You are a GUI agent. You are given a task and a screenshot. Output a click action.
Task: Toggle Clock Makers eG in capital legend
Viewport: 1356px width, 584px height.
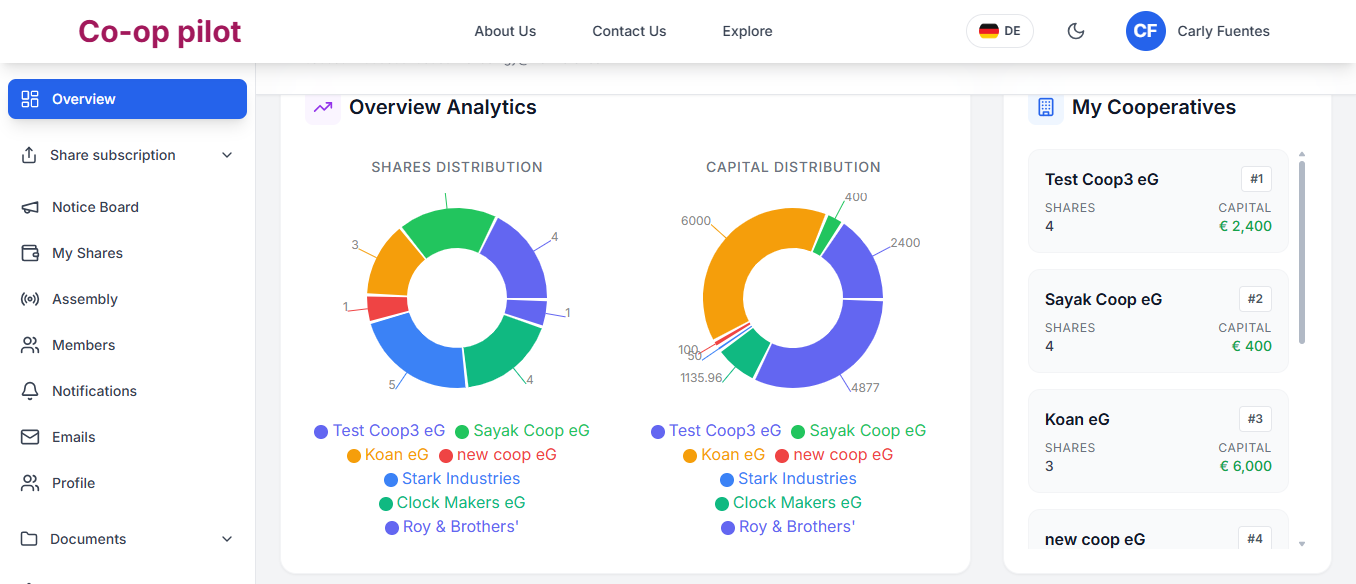click(788, 503)
